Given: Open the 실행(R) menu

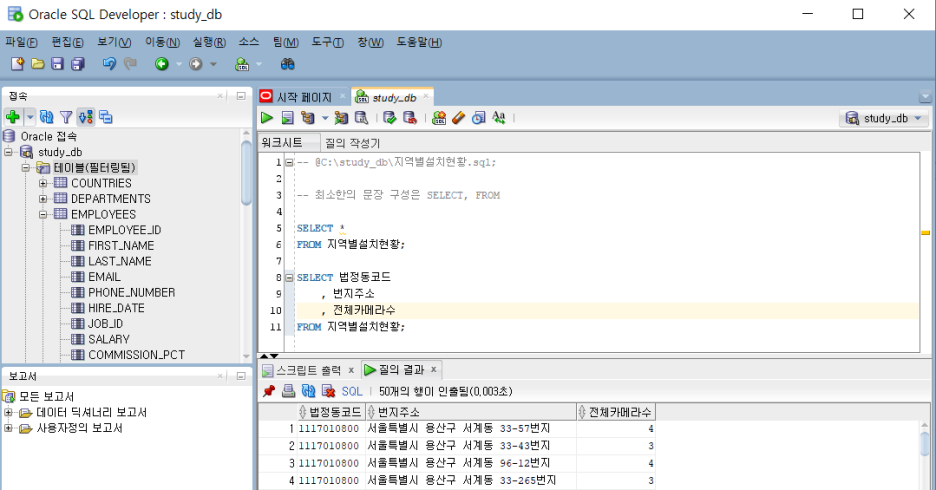Looking at the screenshot, I should tap(209, 42).
